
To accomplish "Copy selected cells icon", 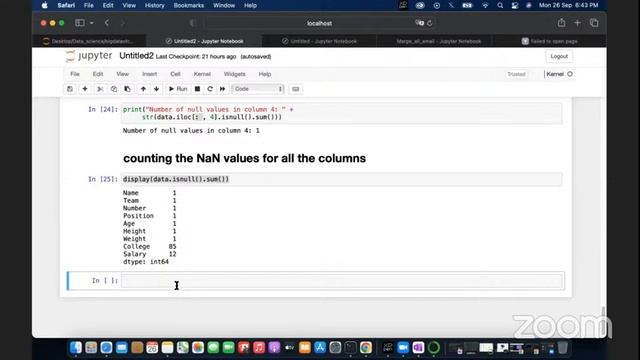I will [114, 89].
